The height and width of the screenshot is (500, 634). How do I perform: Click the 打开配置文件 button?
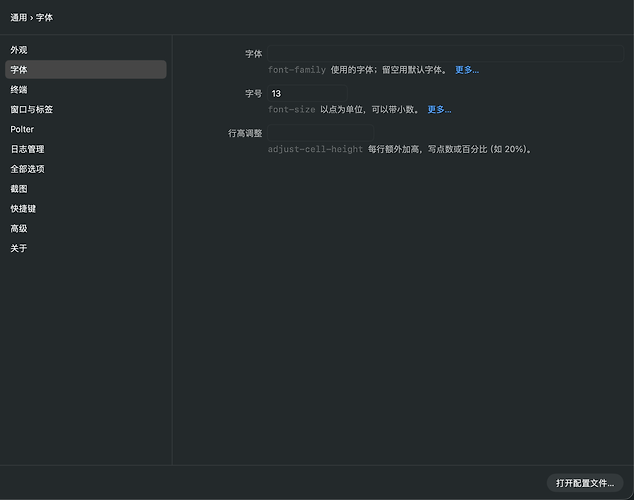585,483
